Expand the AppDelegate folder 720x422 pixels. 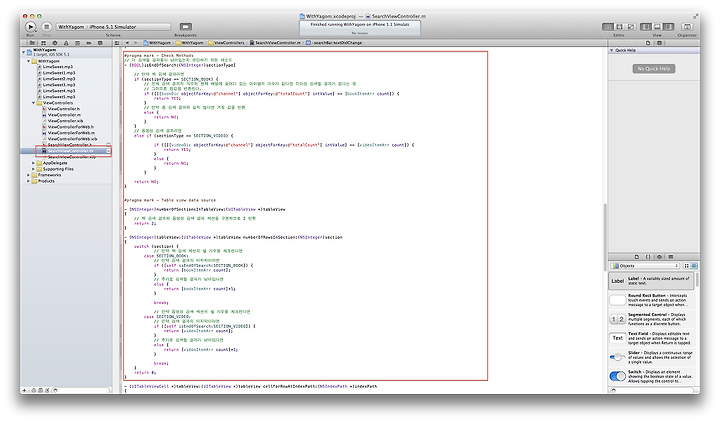coord(34,163)
